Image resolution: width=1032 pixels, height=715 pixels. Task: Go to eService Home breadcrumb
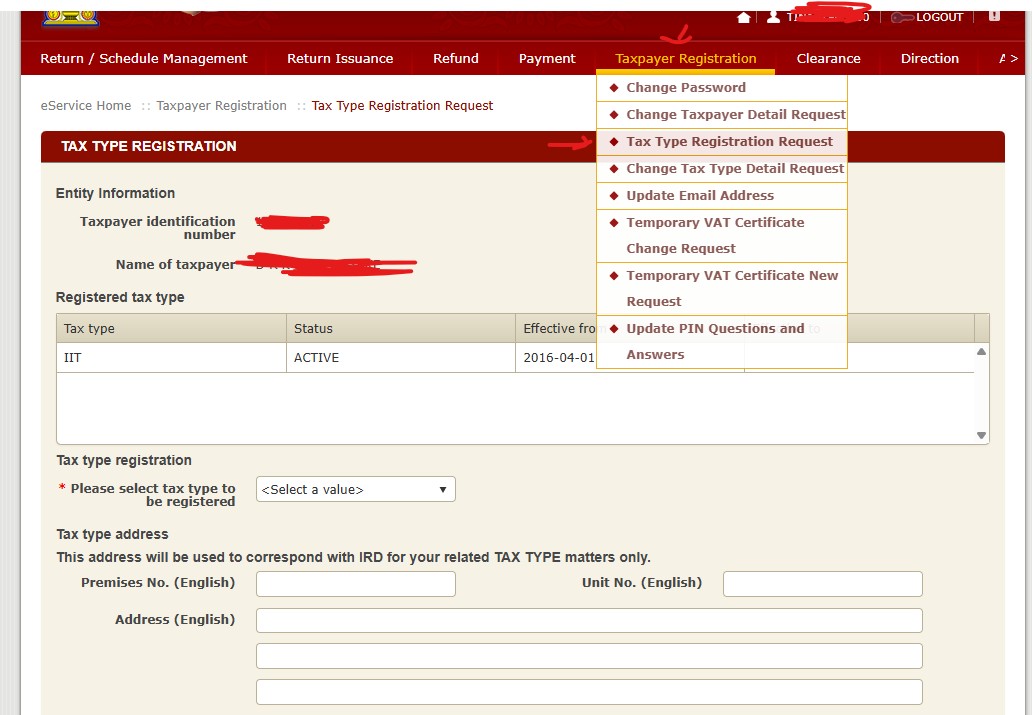(x=85, y=106)
